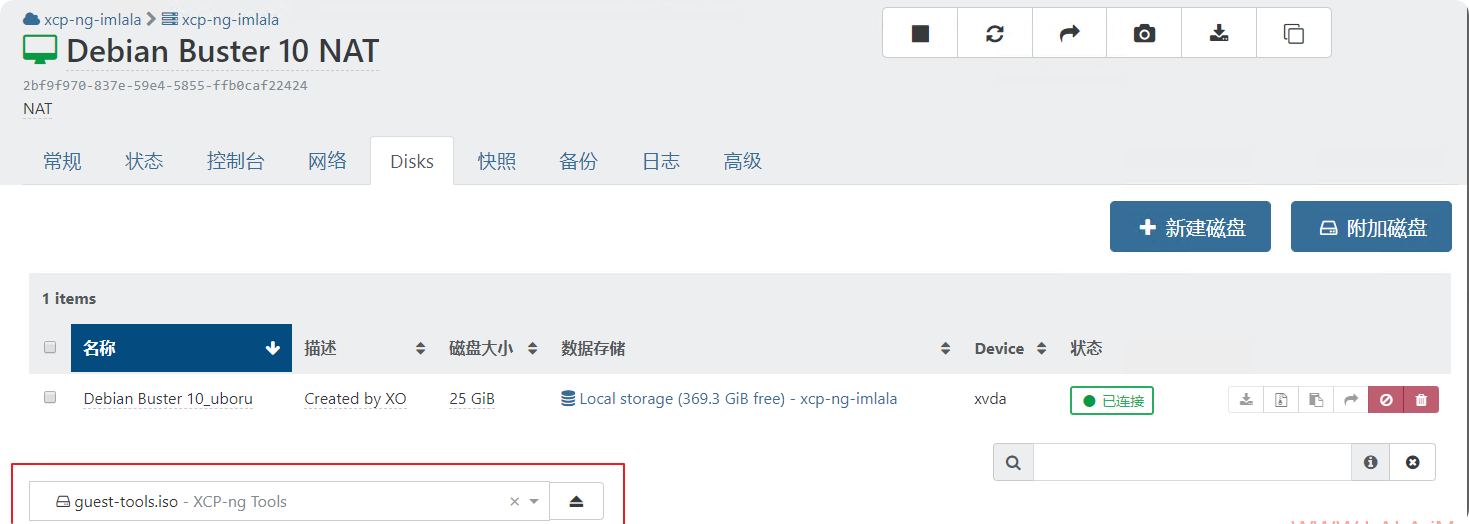Image resolution: width=1469 pixels, height=524 pixels.
Task: Migrate the xvda disk with row arrow icon
Action: [x=1351, y=400]
